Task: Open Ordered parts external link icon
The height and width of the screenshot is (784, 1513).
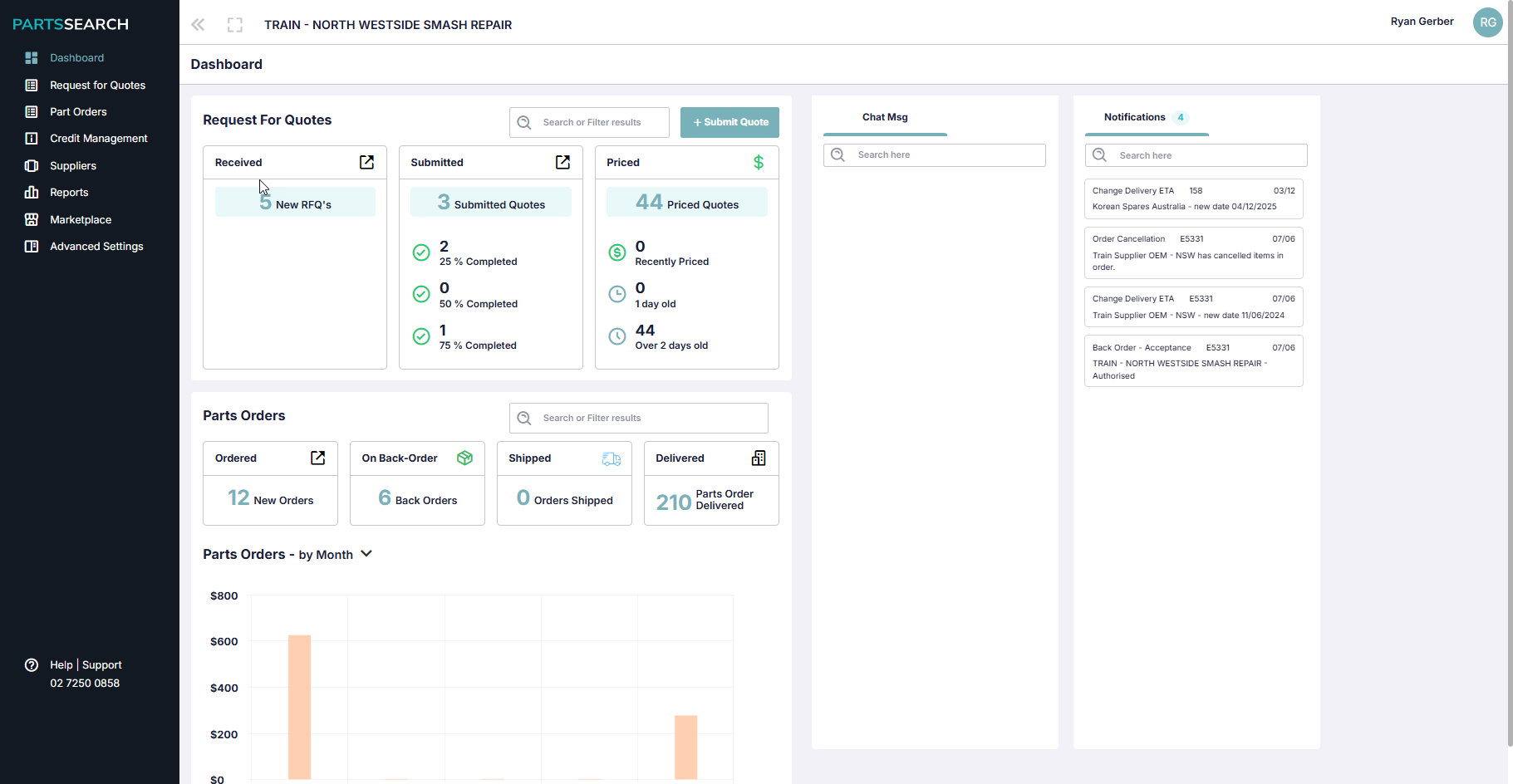Action: 317,458
